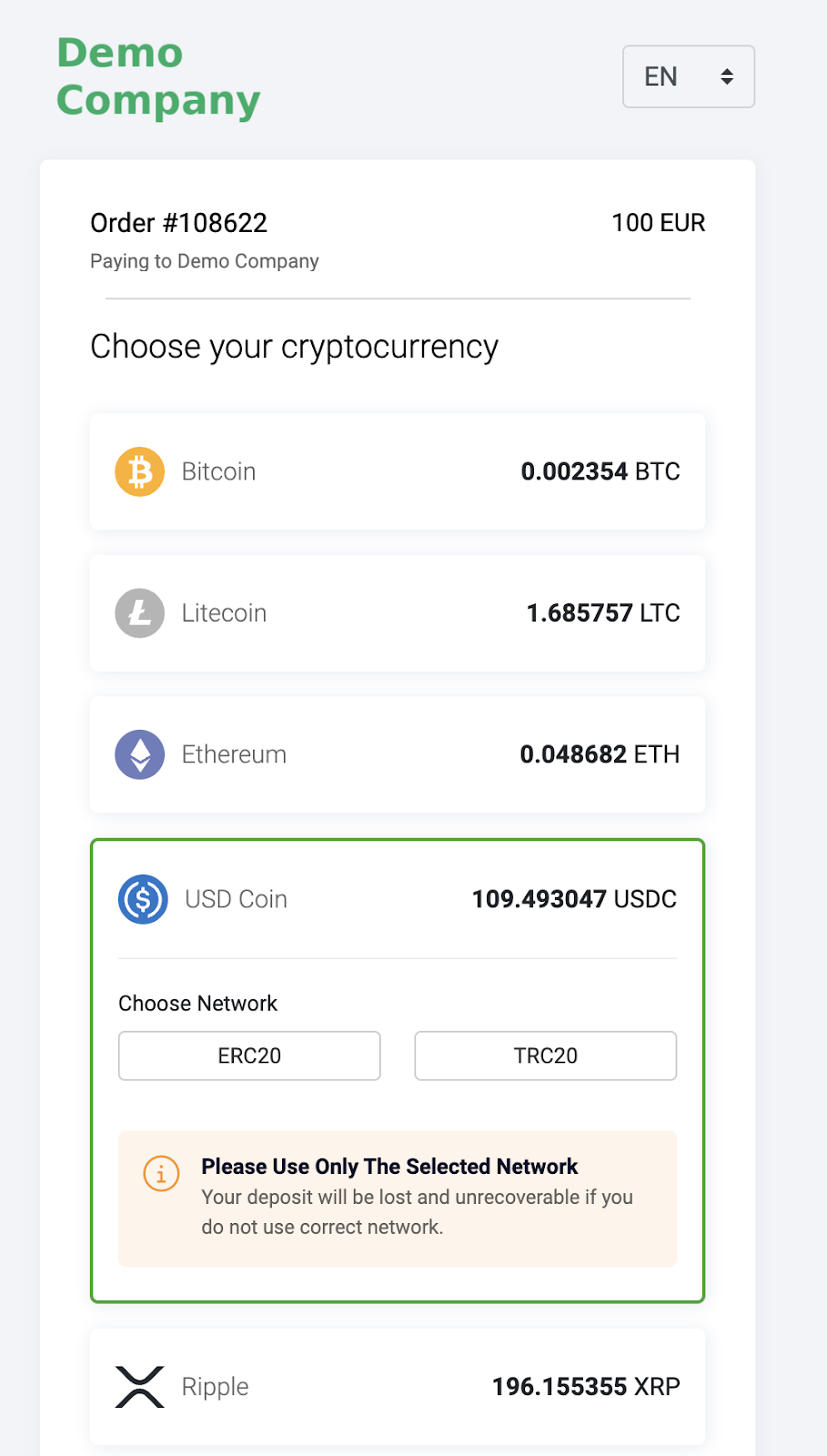Collapse the selected USD Coin header
827x1456 pixels.
coord(398,899)
